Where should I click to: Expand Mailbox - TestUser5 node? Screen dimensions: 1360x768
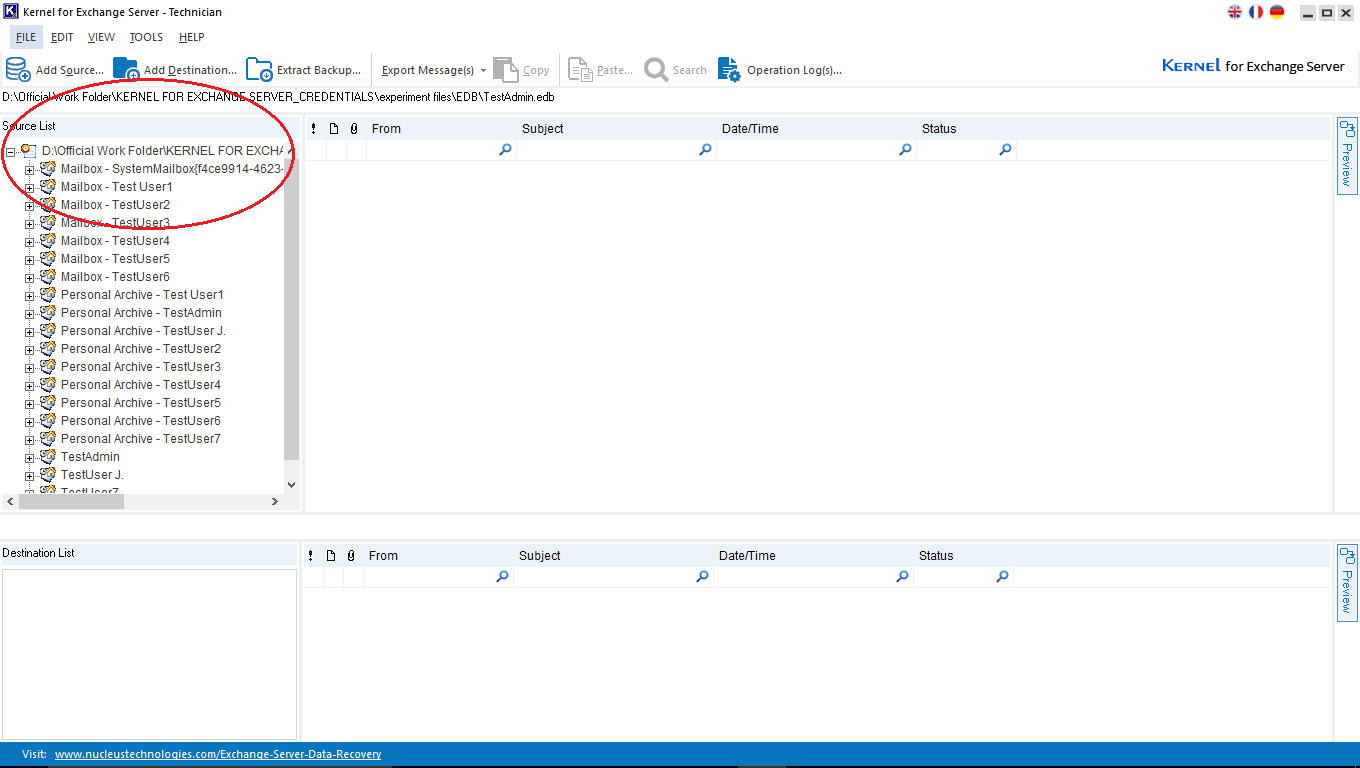pos(29,260)
